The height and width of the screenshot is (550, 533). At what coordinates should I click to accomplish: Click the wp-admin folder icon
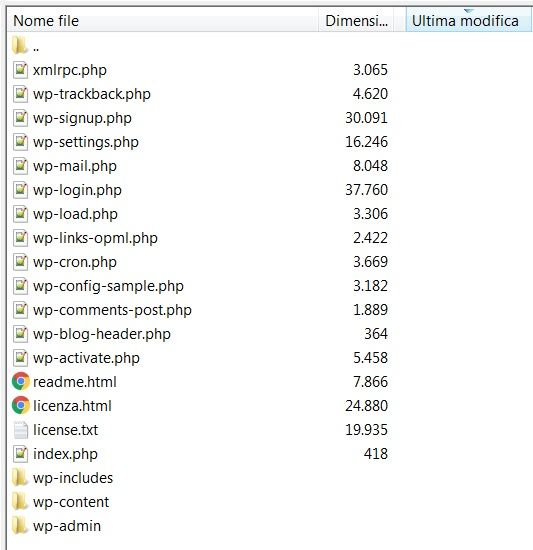click(x=20, y=526)
